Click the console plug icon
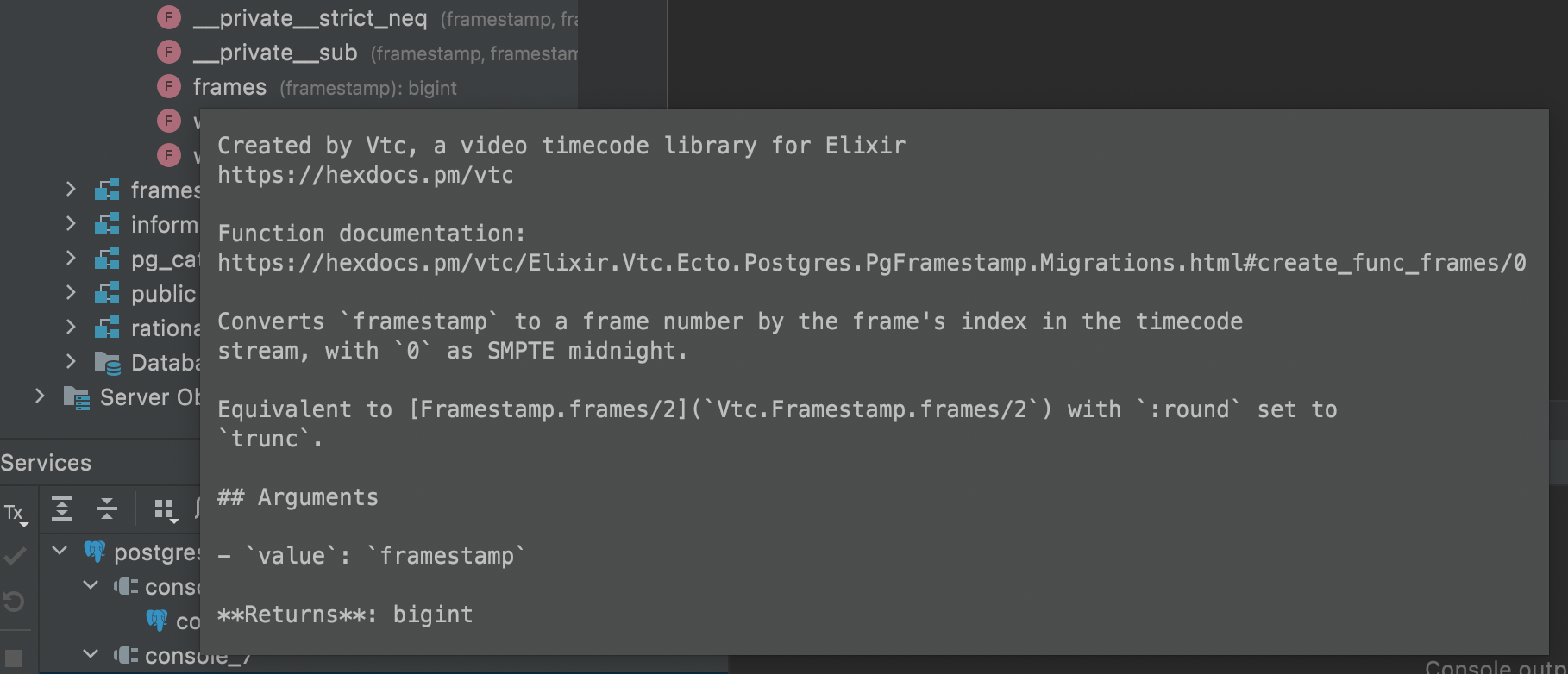The height and width of the screenshot is (674, 1568). click(124, 587)
